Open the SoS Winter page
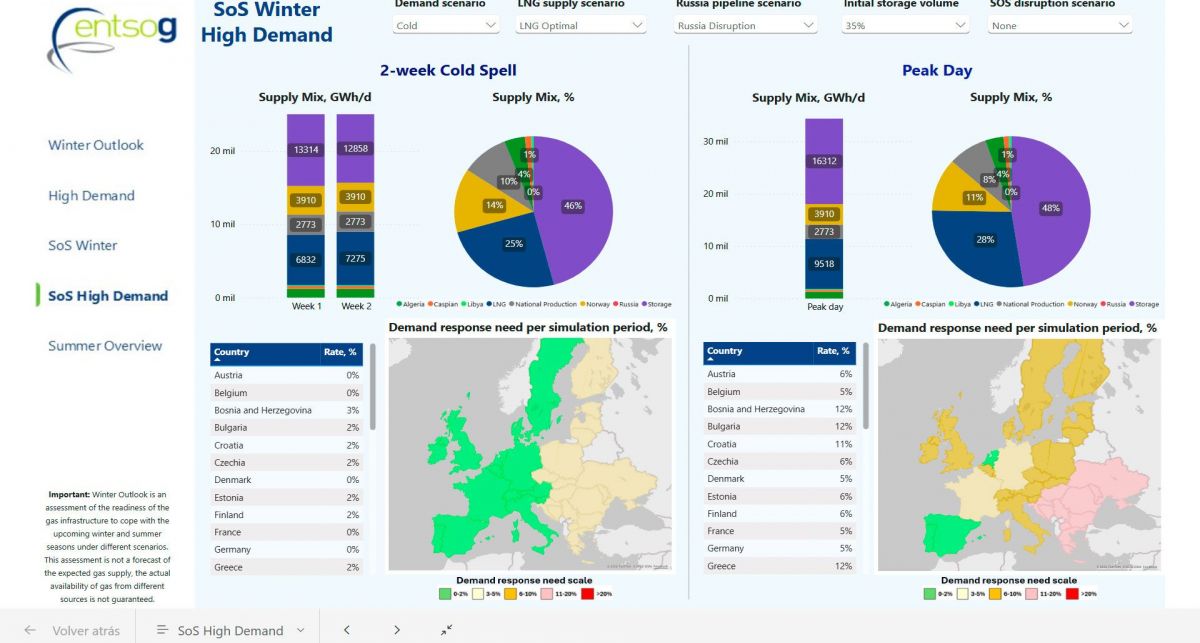The image size is (1200, 643). pyautogui.click(x=83, y=246)
